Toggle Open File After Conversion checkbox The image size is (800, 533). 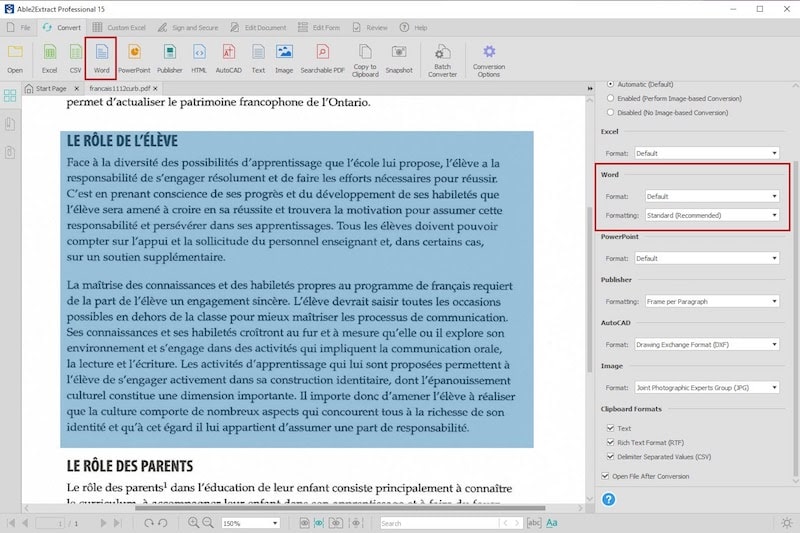click(x=605, y=476)
